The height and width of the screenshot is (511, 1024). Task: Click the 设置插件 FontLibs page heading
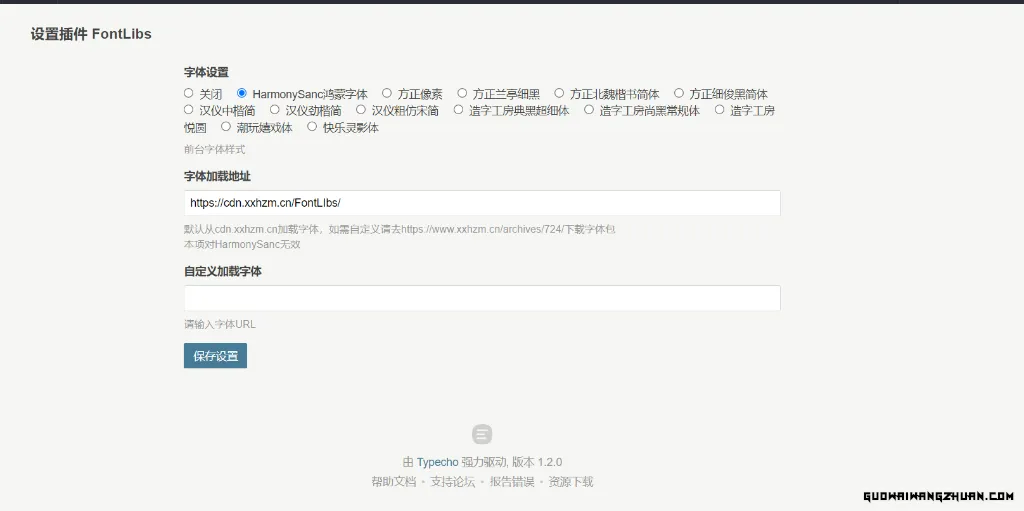(x=91, y=34)
